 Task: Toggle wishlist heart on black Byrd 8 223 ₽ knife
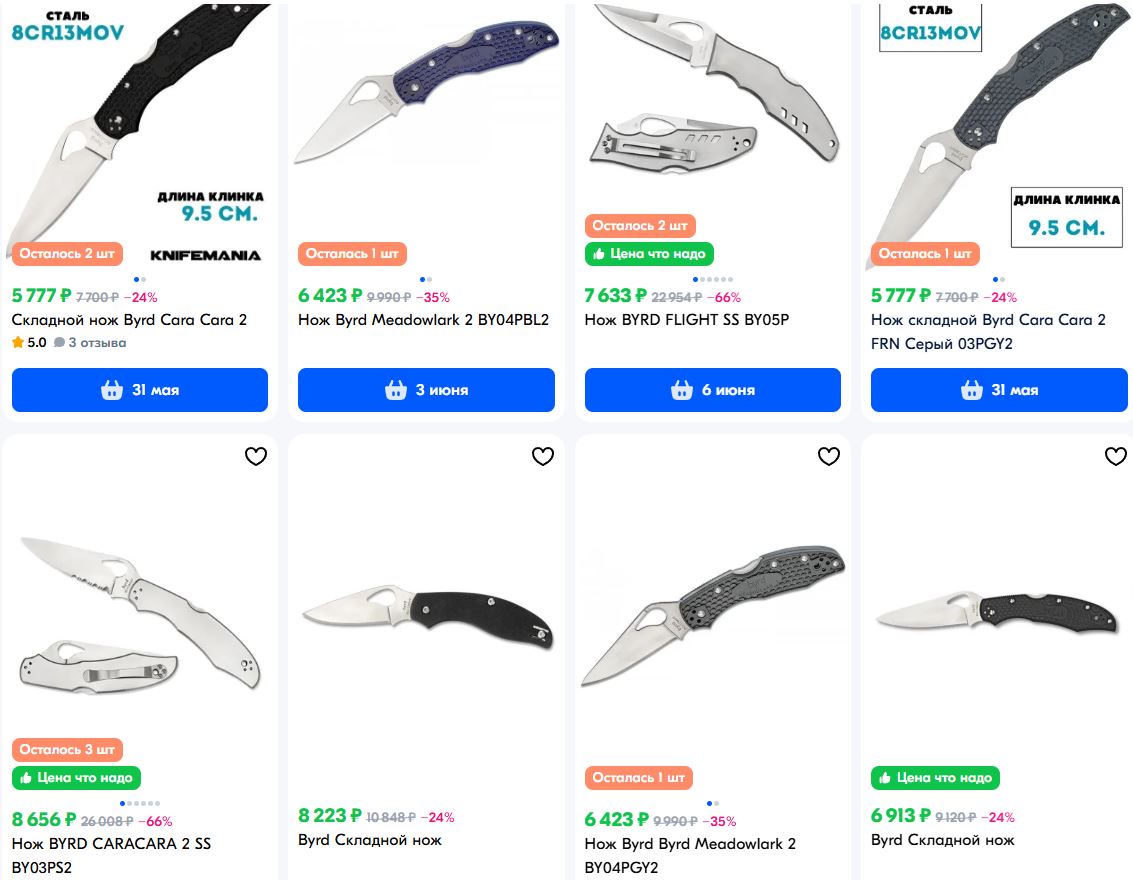(543, 456)
